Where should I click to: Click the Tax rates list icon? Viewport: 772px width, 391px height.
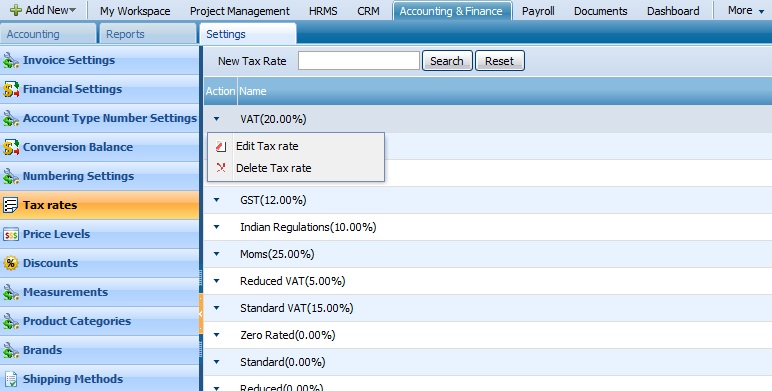(10, 205)
